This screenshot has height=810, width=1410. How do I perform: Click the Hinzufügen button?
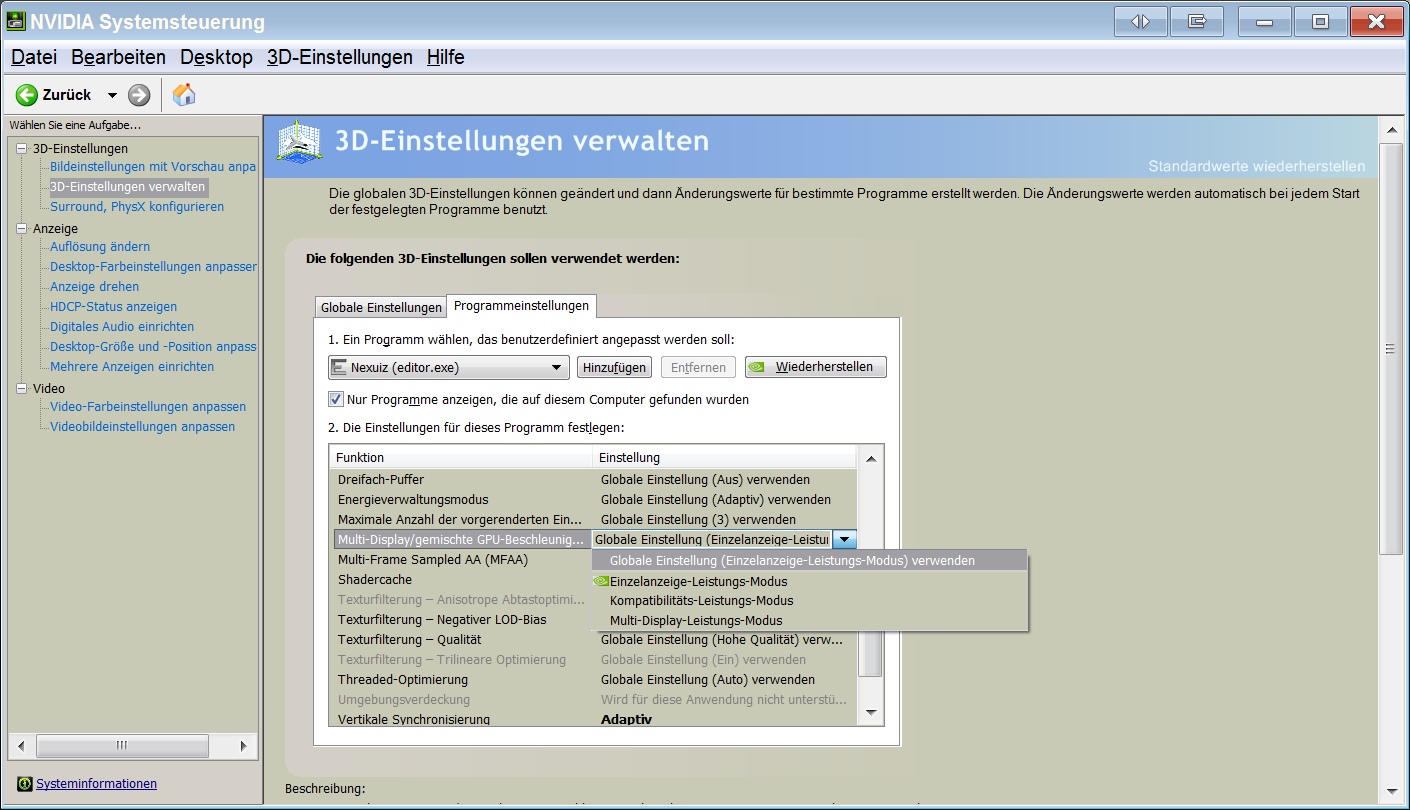click(614, 367)
